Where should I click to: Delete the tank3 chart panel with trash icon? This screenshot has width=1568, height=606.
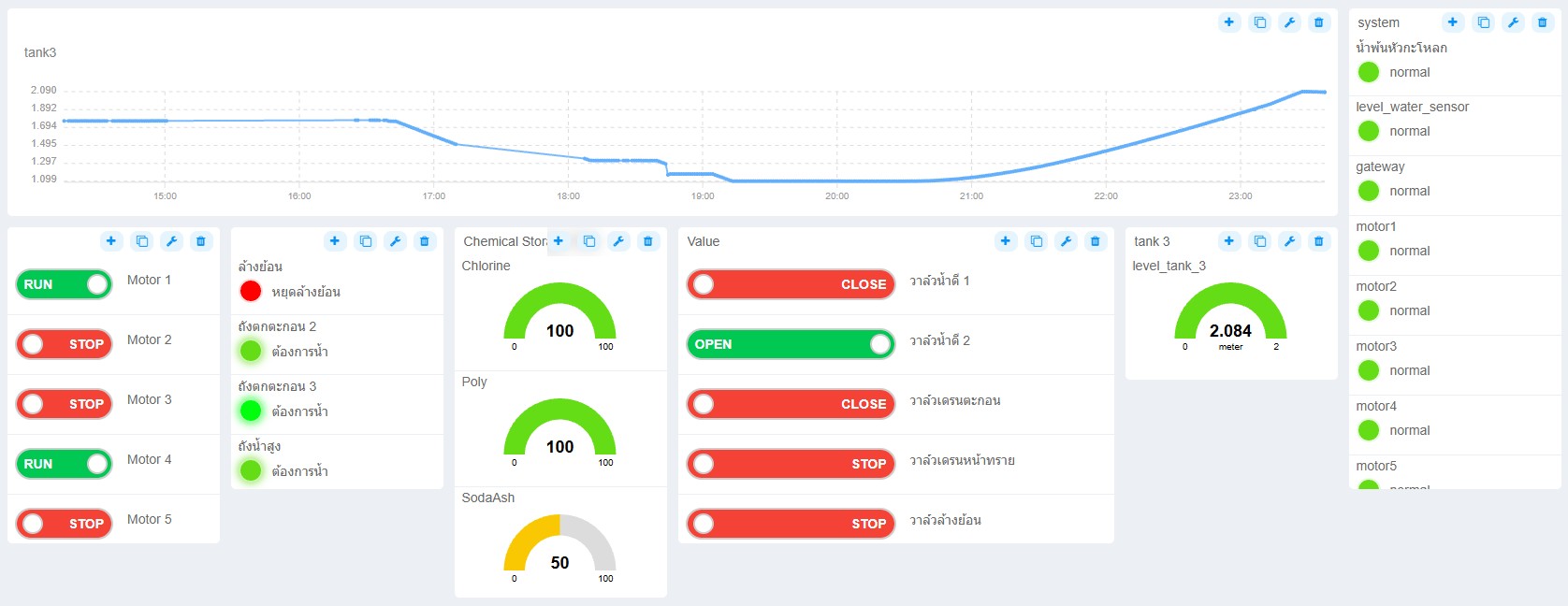1319,22
